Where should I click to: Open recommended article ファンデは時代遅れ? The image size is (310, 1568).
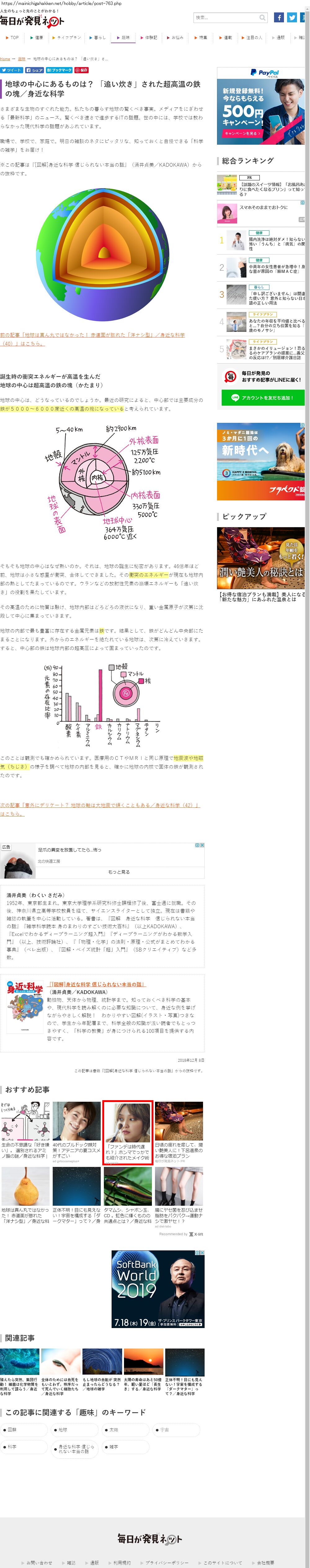point(127,1132)
